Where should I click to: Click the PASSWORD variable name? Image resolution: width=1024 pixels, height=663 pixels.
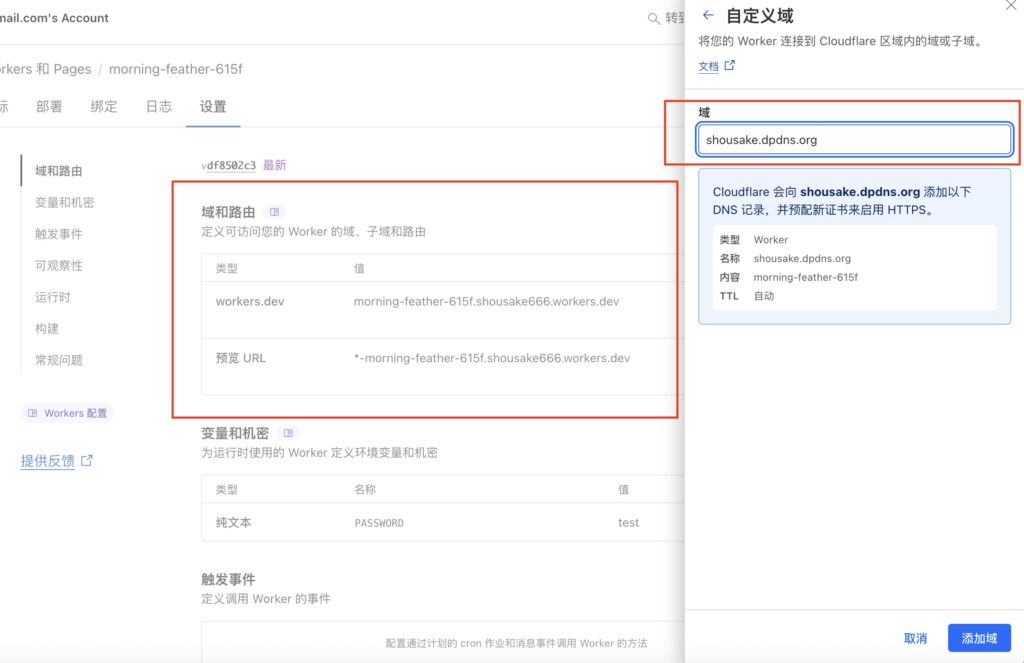tap(379, 523)
